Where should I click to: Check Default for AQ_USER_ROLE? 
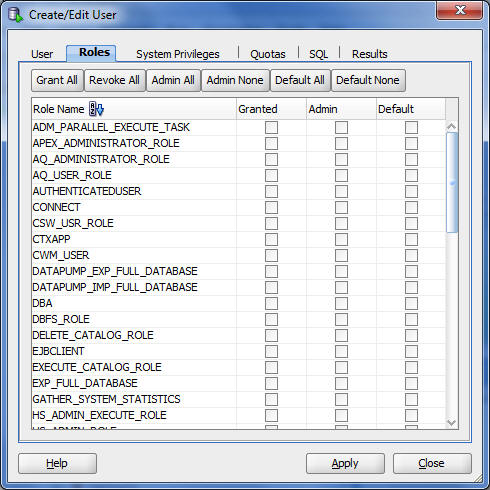(411, 176)
